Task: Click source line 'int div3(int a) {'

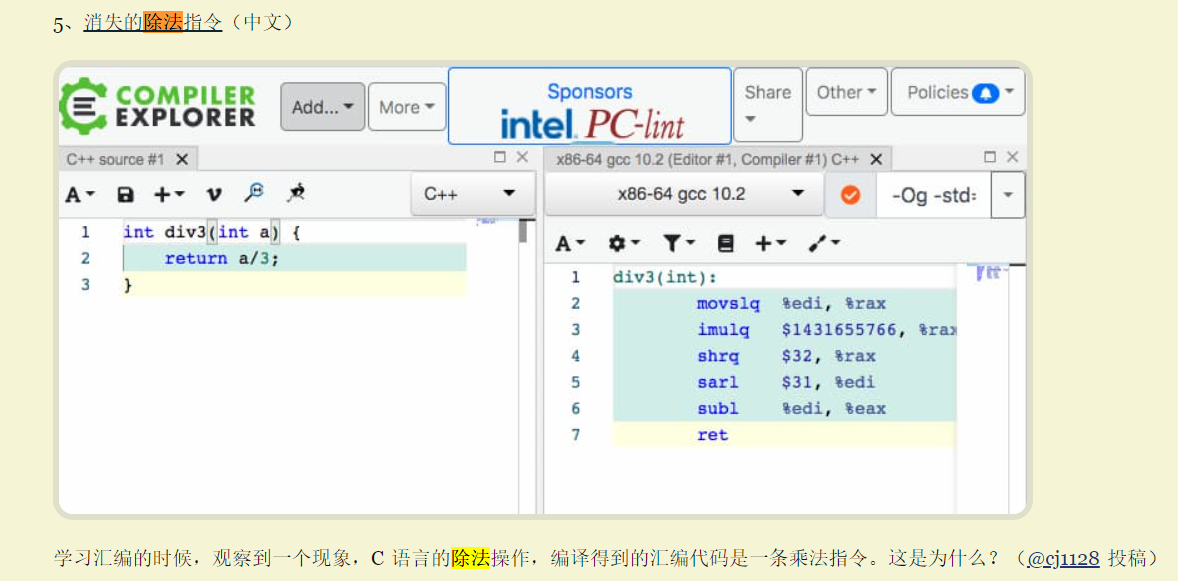Action: 212,232
